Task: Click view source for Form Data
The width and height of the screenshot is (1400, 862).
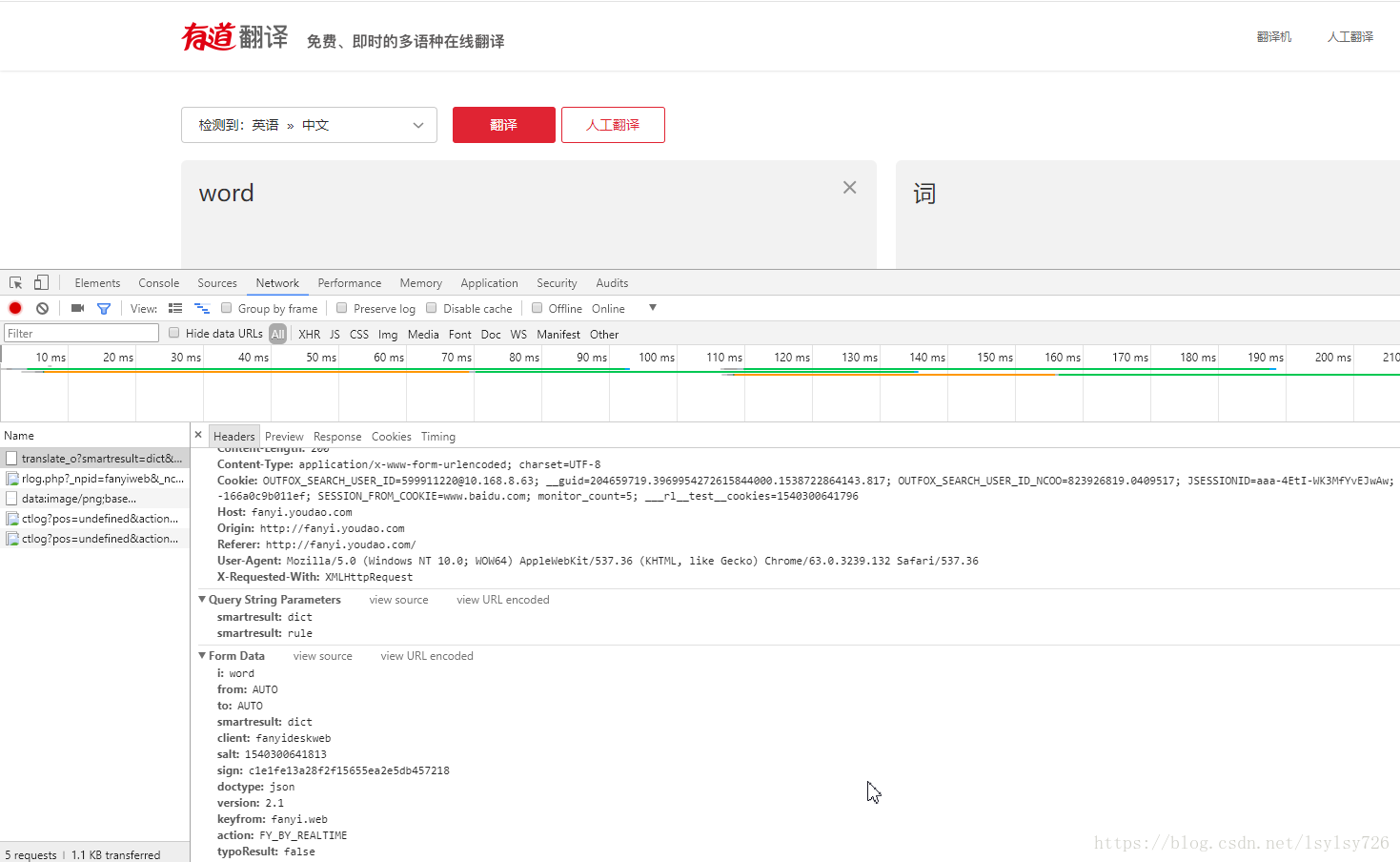Action: click(x=323, y=656)
